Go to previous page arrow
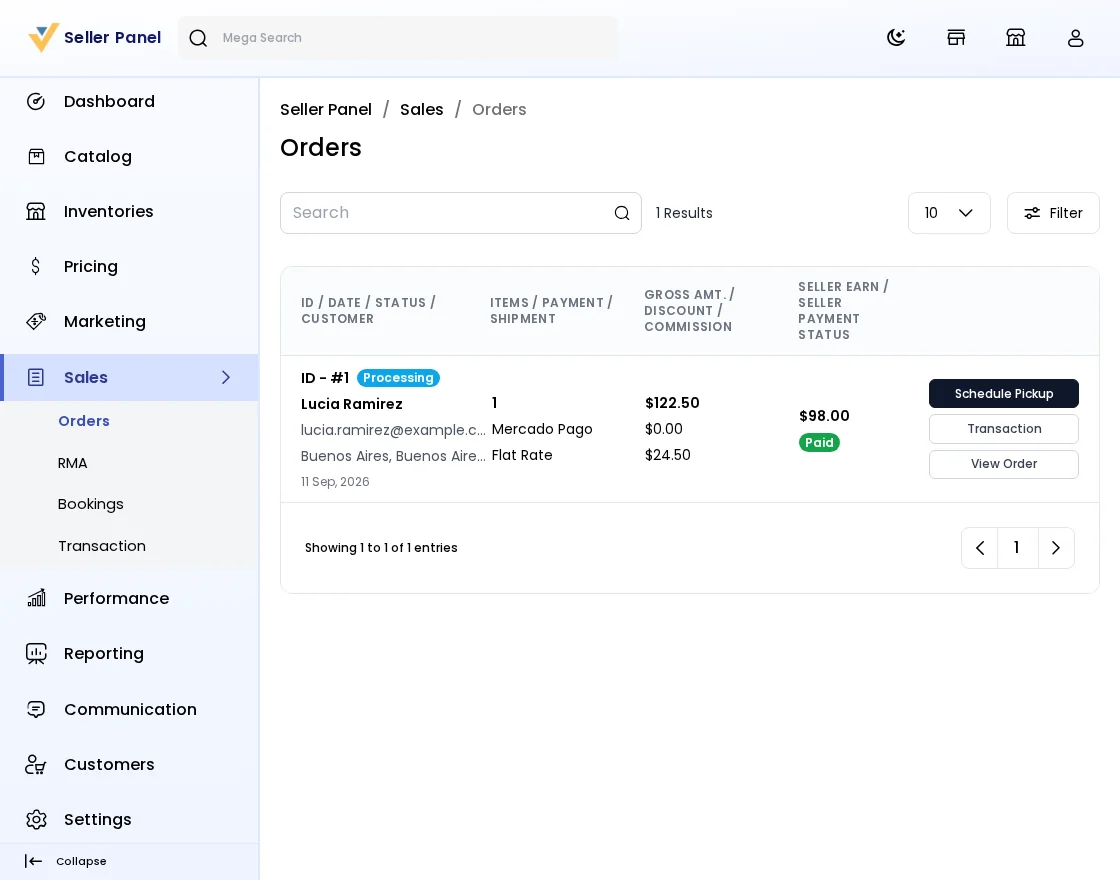The height and width of the screenshot is (880, 1120). pos(979,548)
